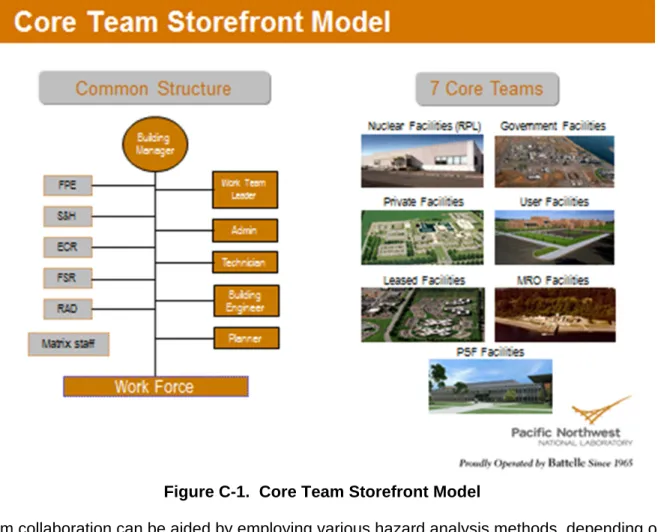This screenshot has width=658, height=532.
Task: Click the 'Core Team Storefront Model' slide title
Action: [202, 22]
